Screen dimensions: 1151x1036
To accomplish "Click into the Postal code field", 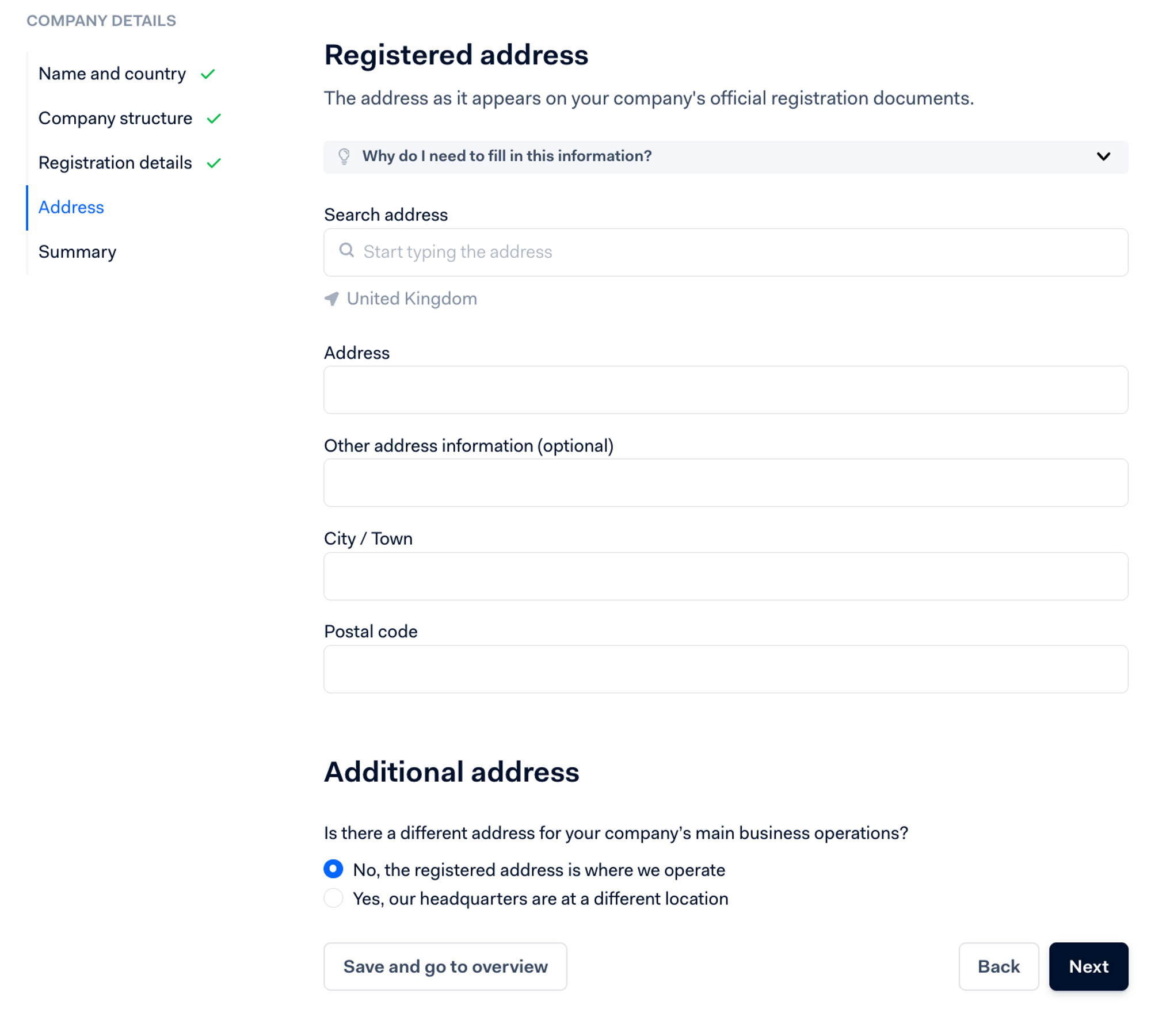I will [x=725, y=668].
